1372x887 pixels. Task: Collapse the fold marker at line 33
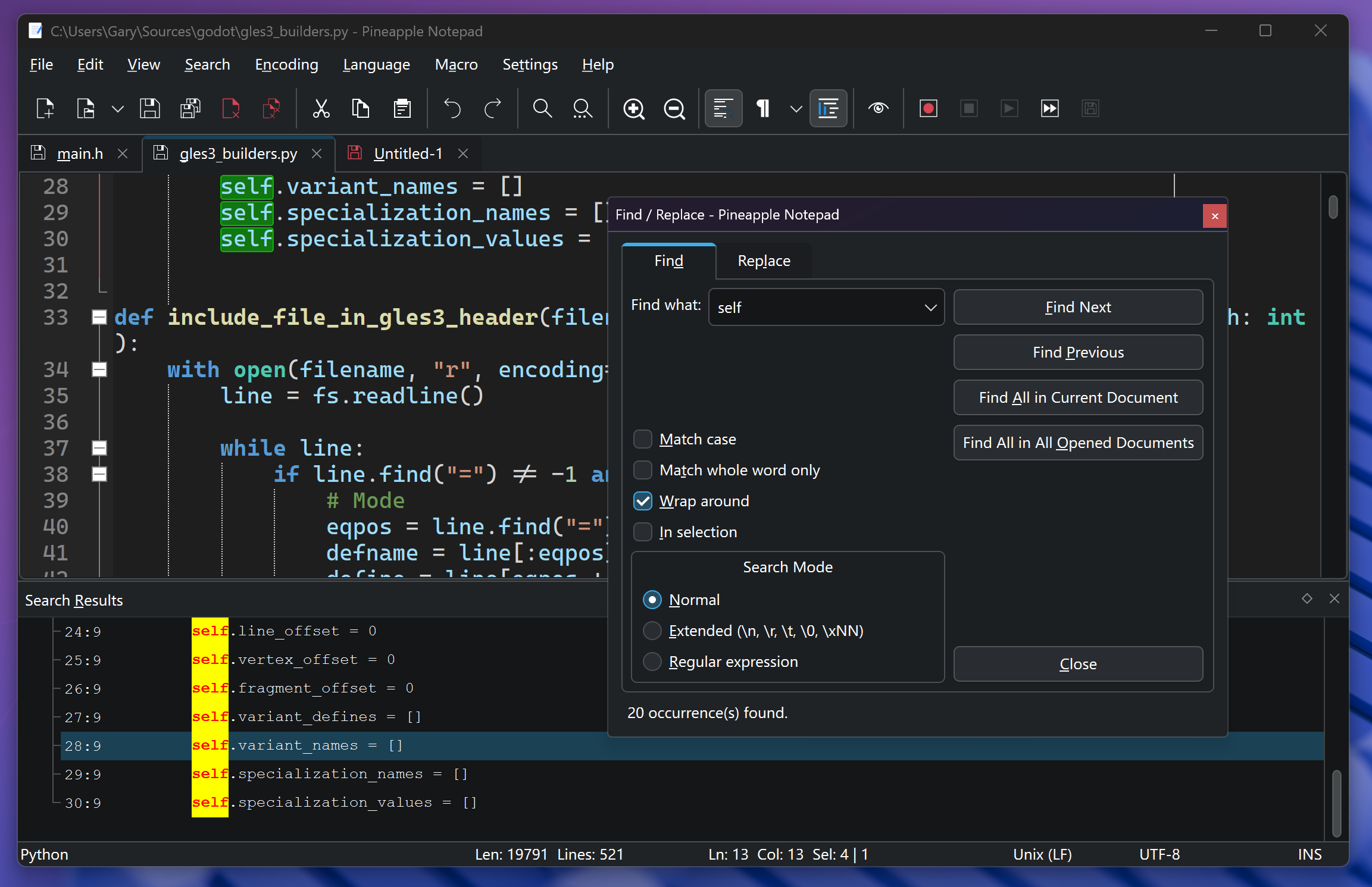[99, 317]
